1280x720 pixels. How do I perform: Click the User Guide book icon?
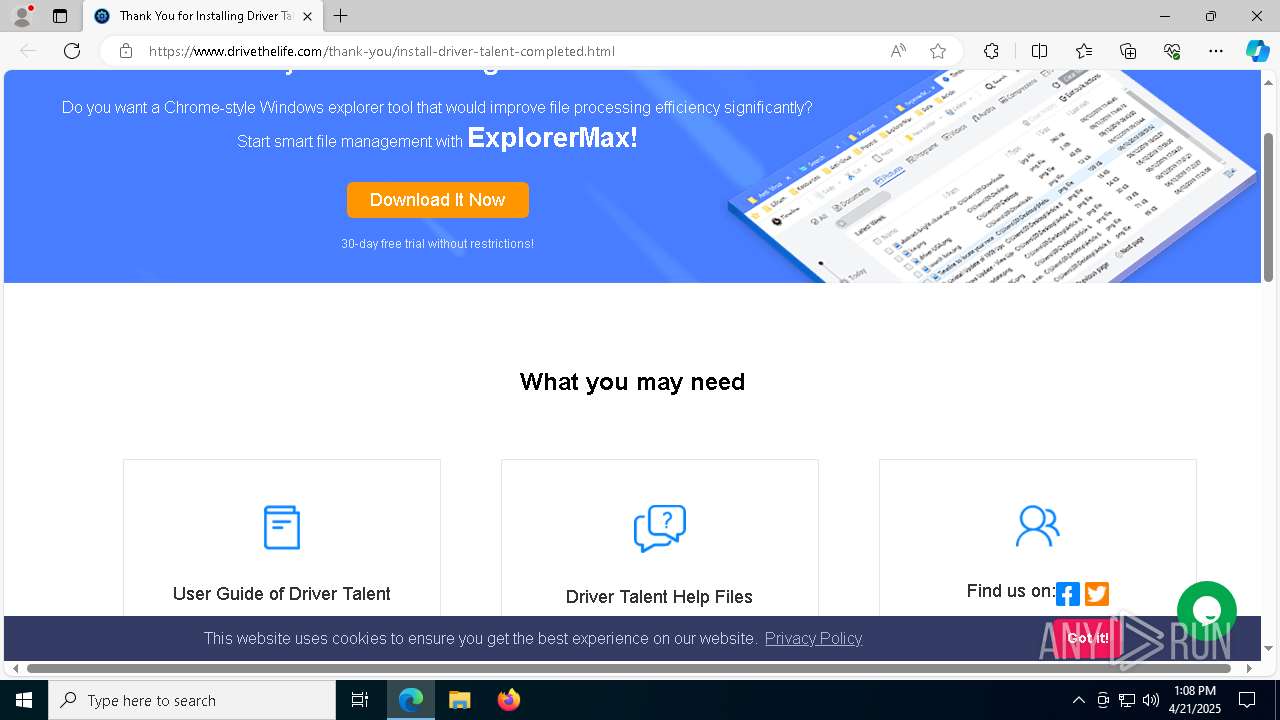coord(282,527)
